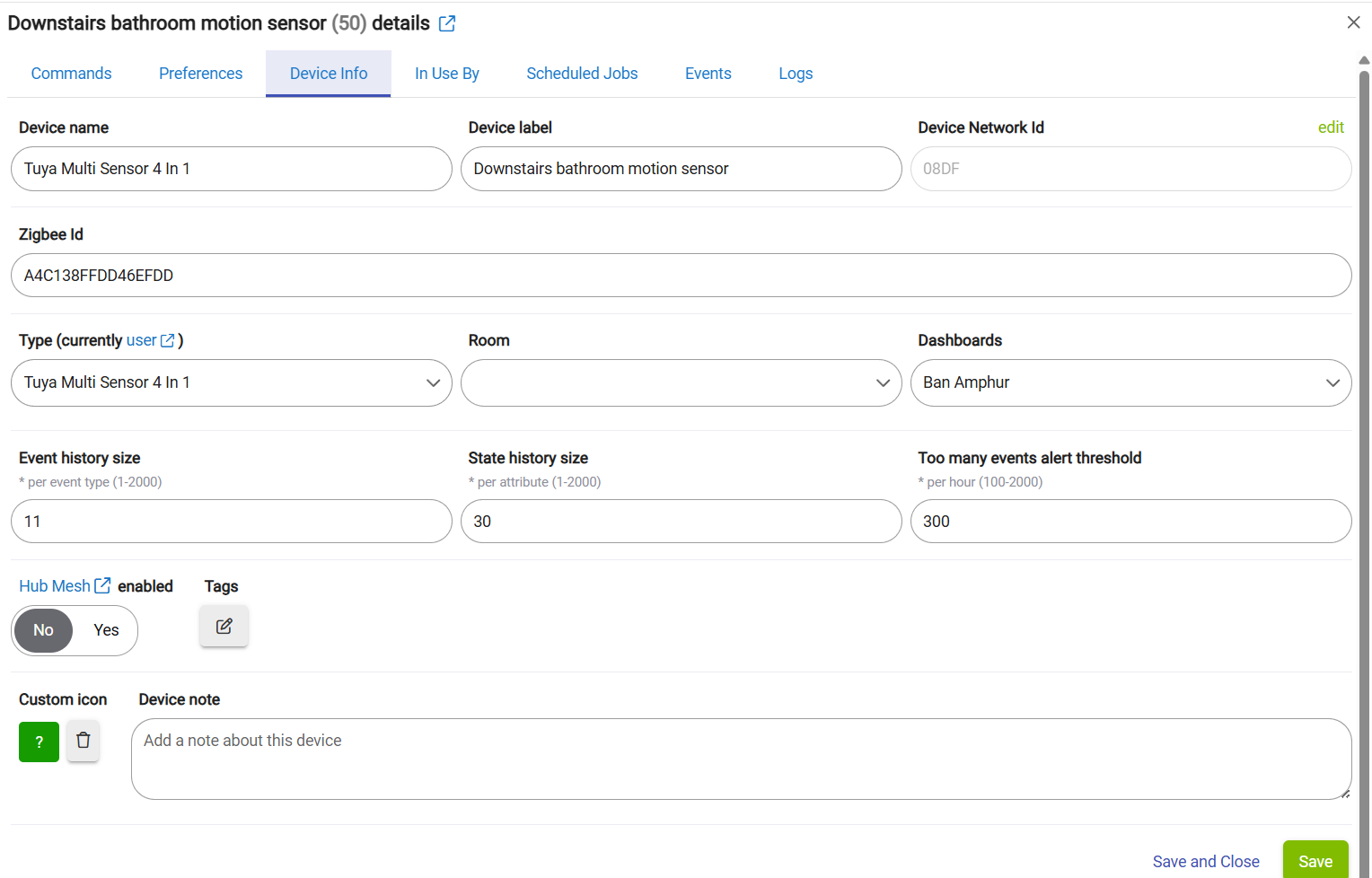
Task: Switch to the Commands tab
Action: (72, 74)
